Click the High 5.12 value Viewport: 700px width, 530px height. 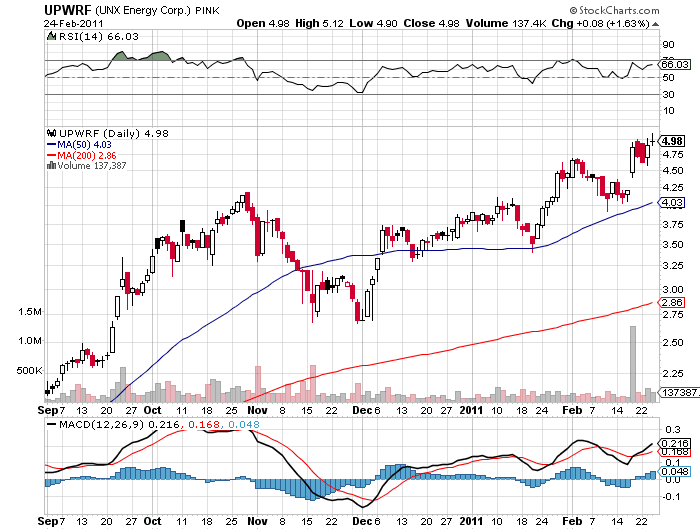point(319,23)
